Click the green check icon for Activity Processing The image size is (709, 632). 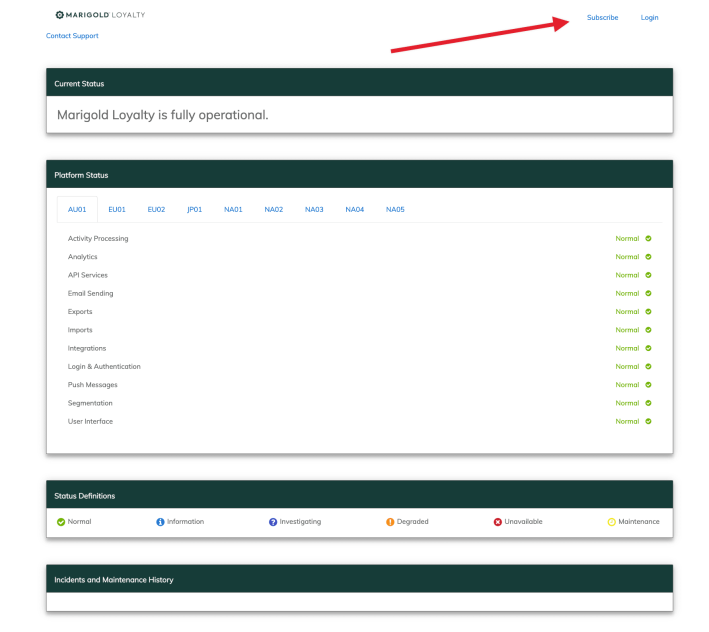(648, 239)
